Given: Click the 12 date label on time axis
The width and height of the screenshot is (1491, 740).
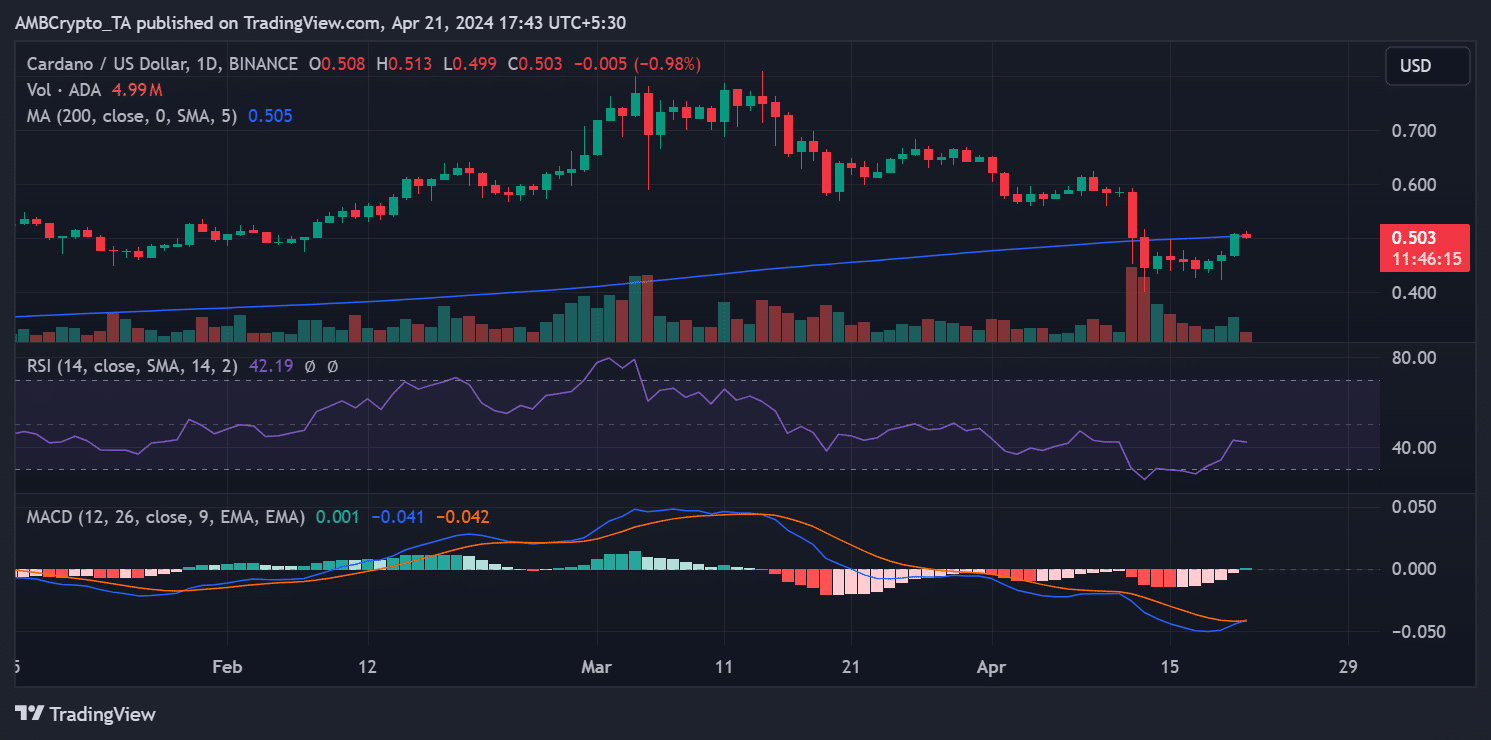Looking at the screenshot, I should pyautogui.click(x=369, y=667).
